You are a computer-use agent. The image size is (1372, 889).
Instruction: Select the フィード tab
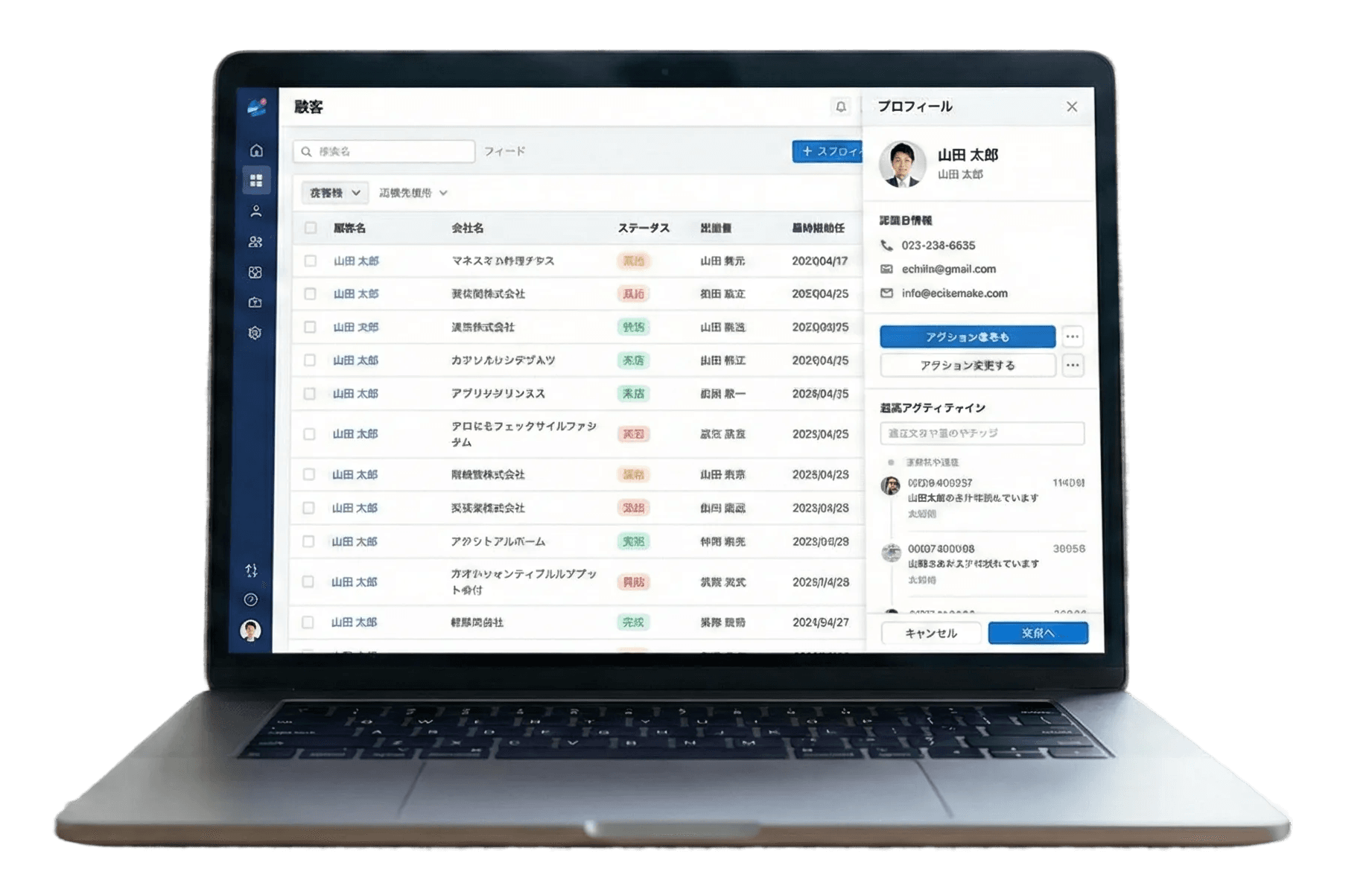point(506,152)
